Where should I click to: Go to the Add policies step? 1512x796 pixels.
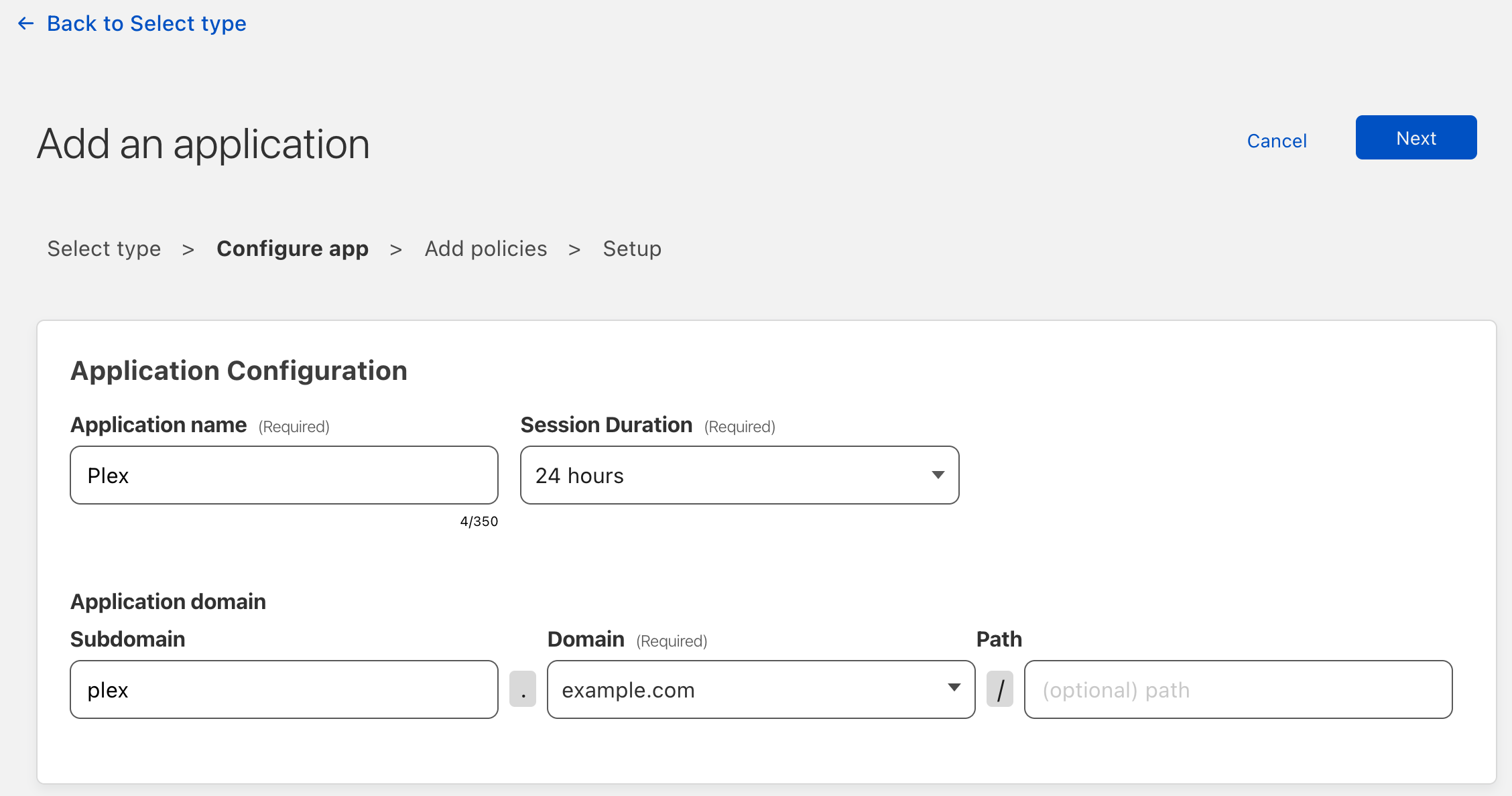coord(485,249)
